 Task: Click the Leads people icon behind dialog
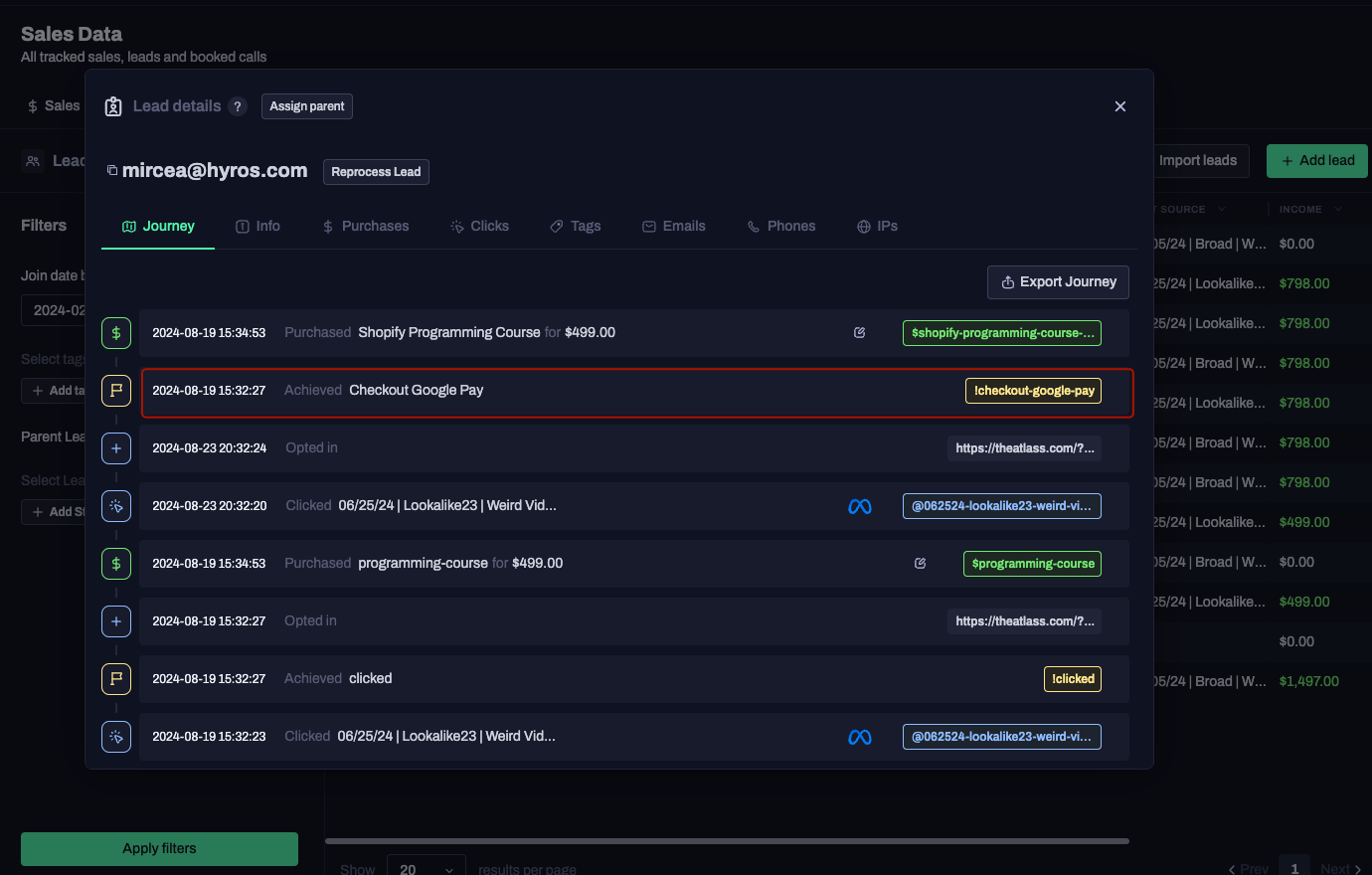34,160
